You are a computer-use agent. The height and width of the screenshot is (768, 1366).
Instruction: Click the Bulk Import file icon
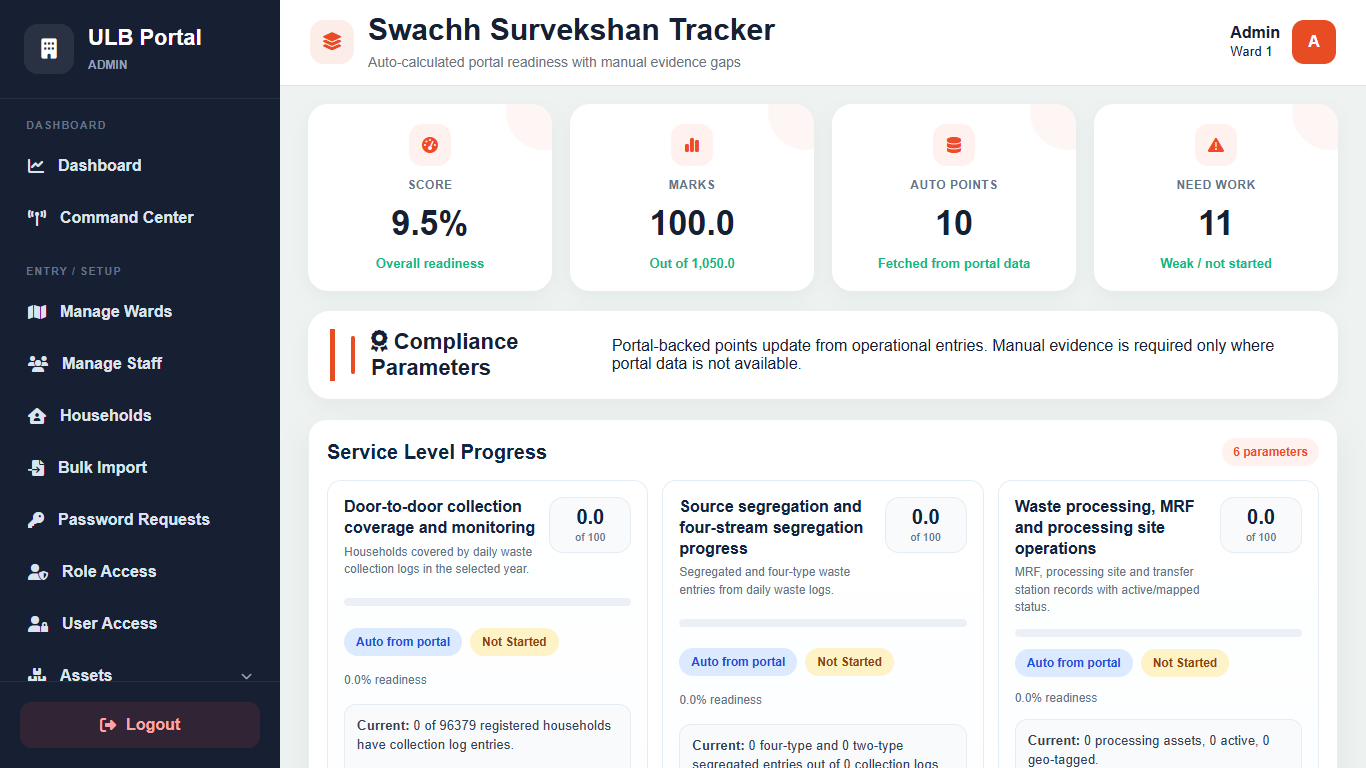click(36, 468)
